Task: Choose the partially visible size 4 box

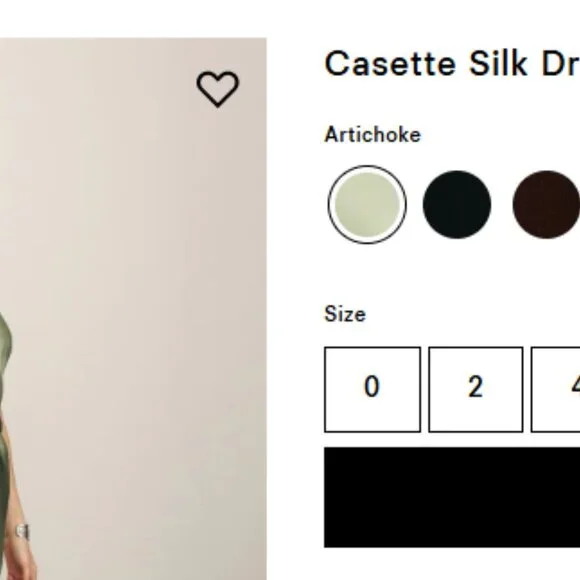Action: click(555, 389)
